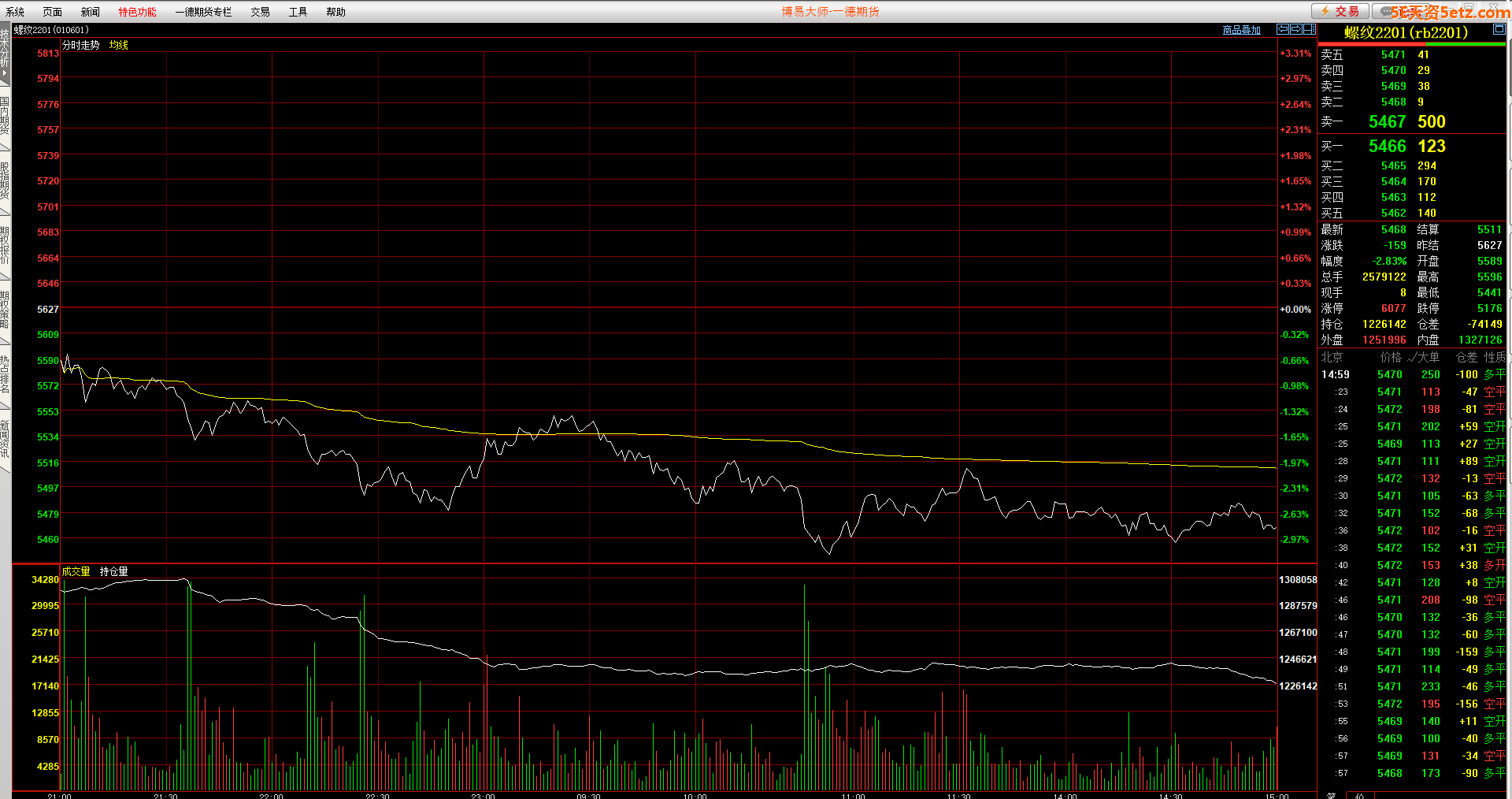Select the 技术分析 side tab
This screenshot has width=1512, height=799.
click(5, 52)
